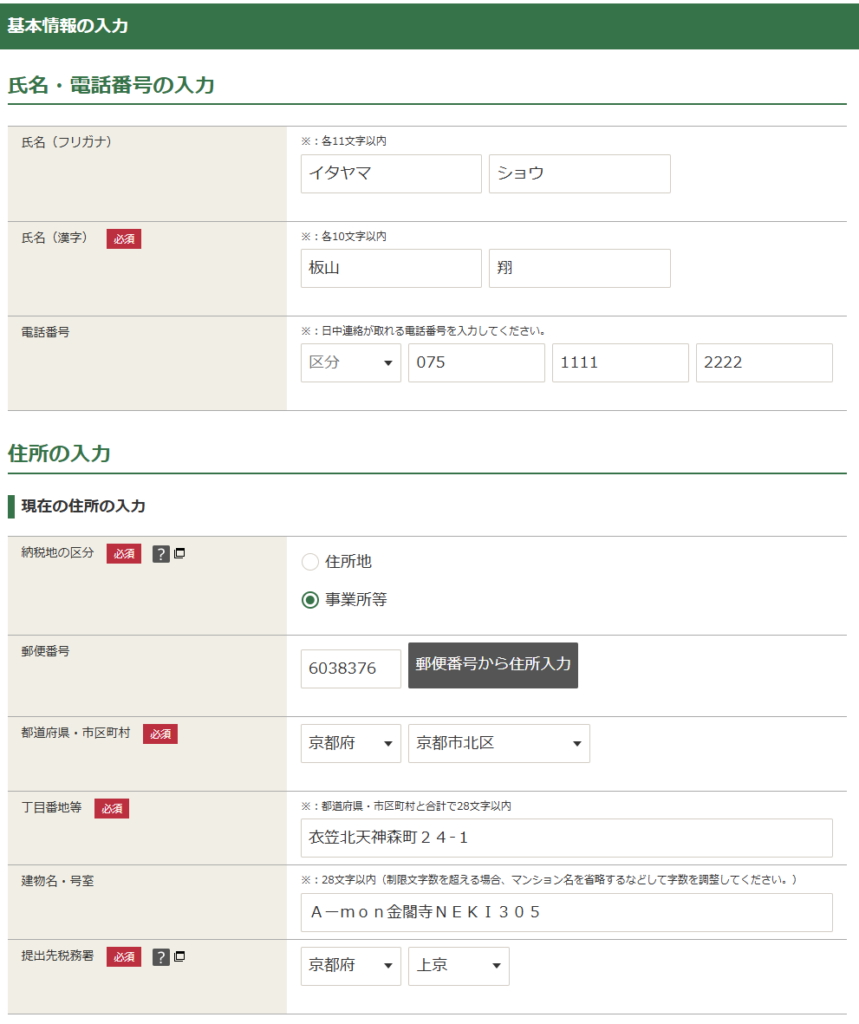Viewport: 859px width, 1024px height.
Task: Click the furigana given name field ショウ
Action: pyautogui.click(x=579, y=173)
